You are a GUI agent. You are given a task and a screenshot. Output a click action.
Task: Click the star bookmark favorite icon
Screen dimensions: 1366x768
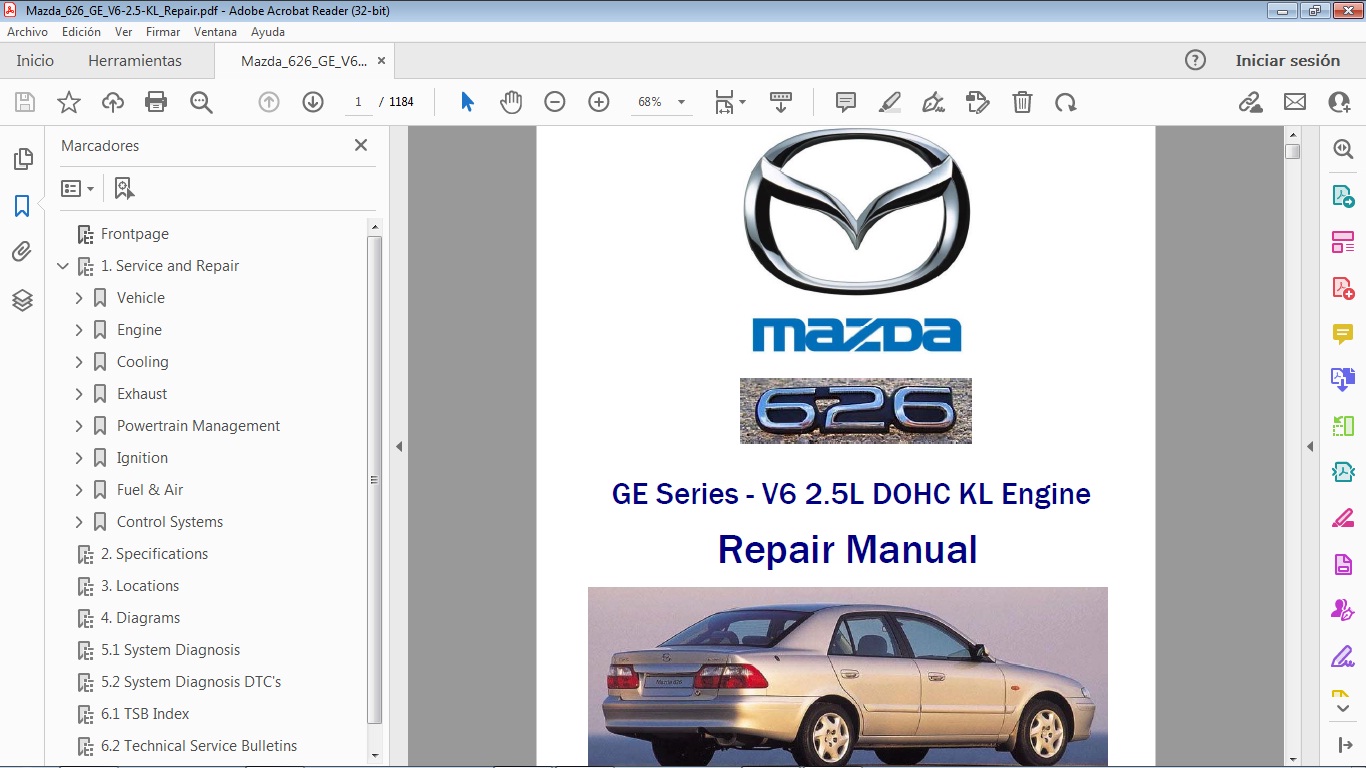[69, 102]
